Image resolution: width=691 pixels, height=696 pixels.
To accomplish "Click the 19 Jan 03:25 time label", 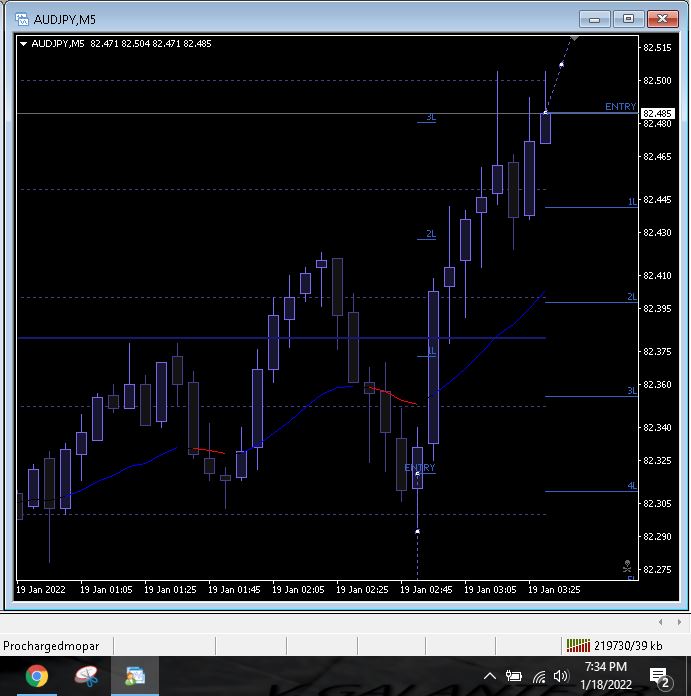I will tap(554, 589).
